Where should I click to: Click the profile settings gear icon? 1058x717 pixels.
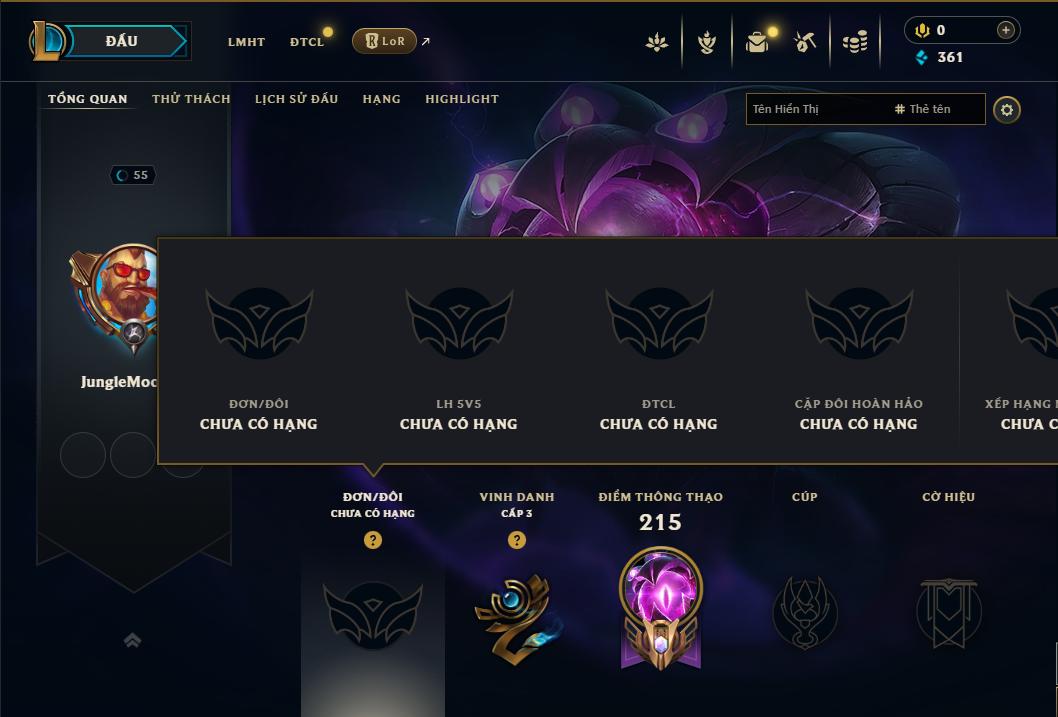[1007, 110]
